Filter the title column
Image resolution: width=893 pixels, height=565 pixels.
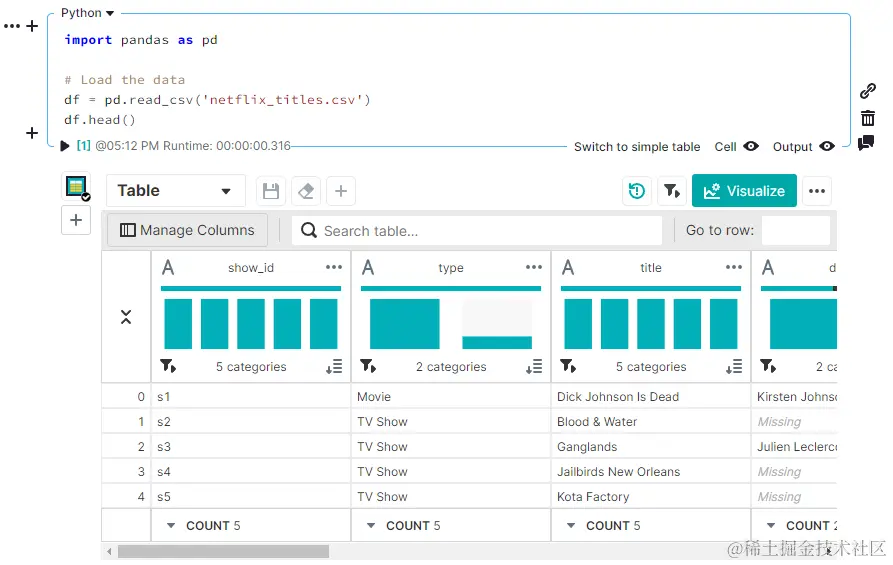568,366
